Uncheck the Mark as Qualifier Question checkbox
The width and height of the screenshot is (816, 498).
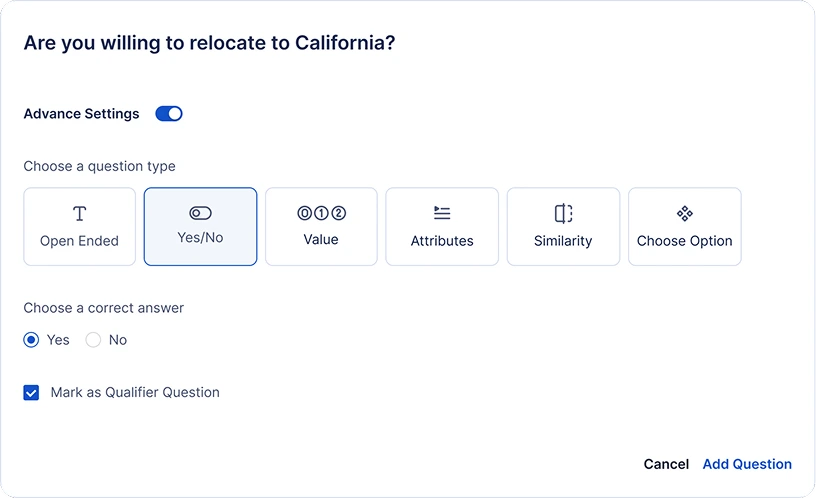point(31,392)
